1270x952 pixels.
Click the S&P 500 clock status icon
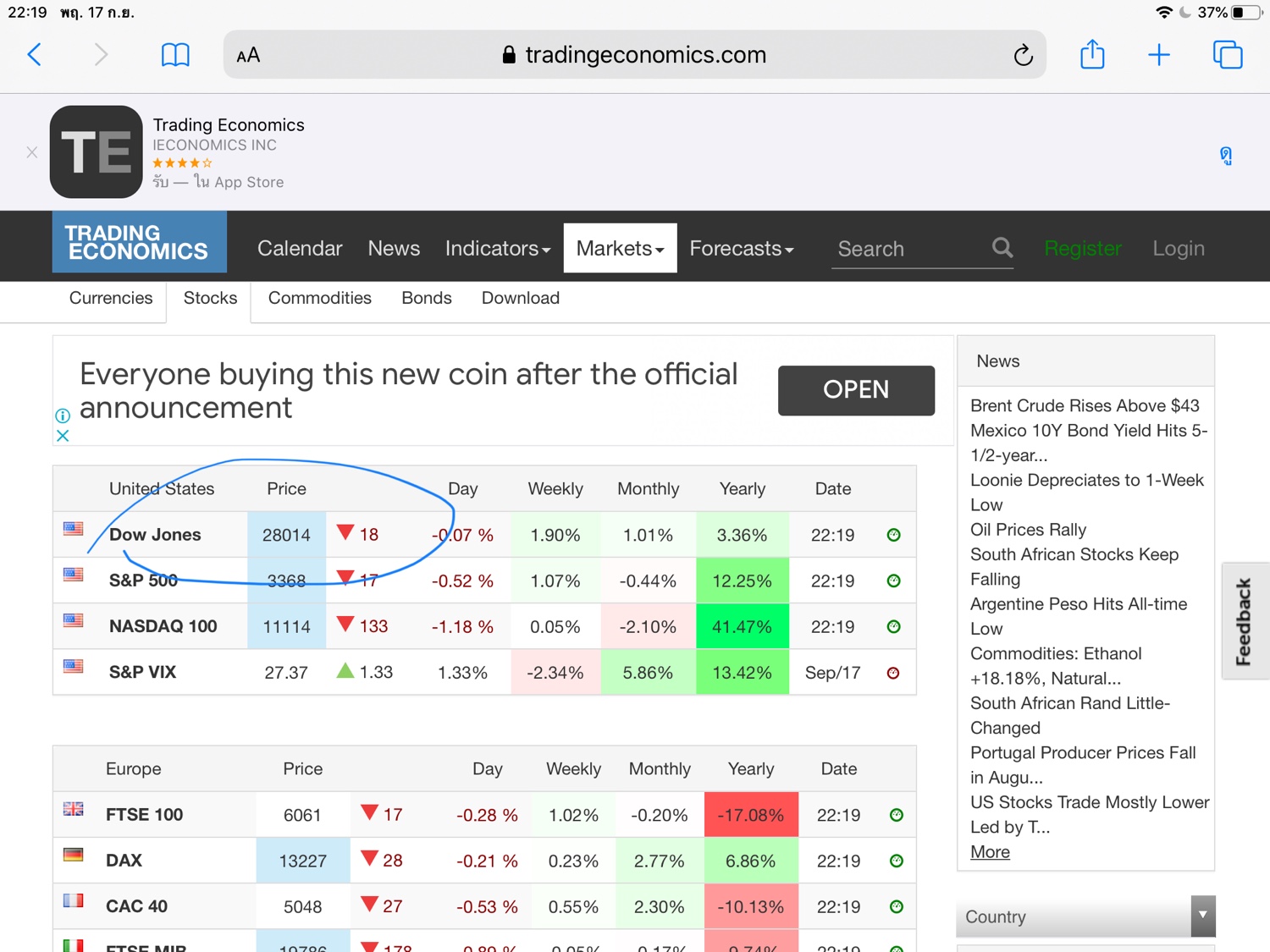pos(893,581)
